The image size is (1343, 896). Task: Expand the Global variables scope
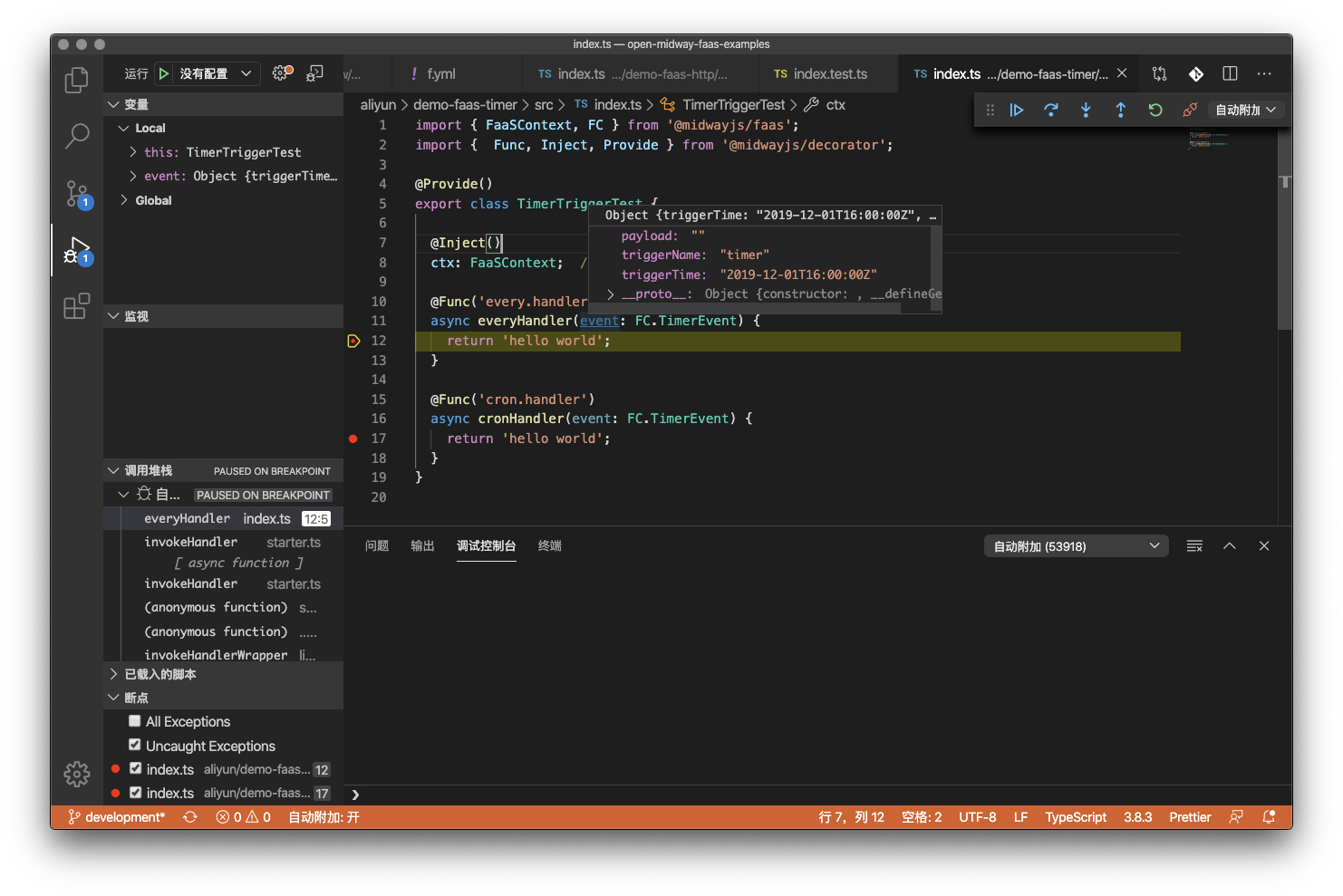[x=124, y=200]
